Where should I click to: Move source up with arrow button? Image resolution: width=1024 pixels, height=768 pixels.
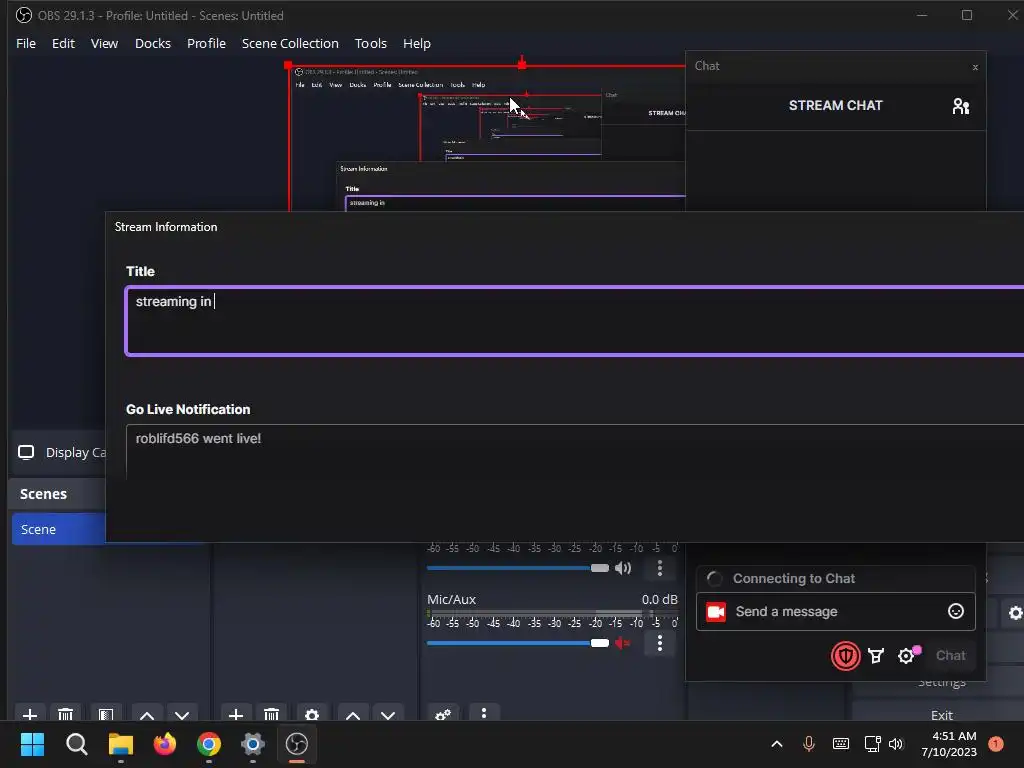coord(353,714)
